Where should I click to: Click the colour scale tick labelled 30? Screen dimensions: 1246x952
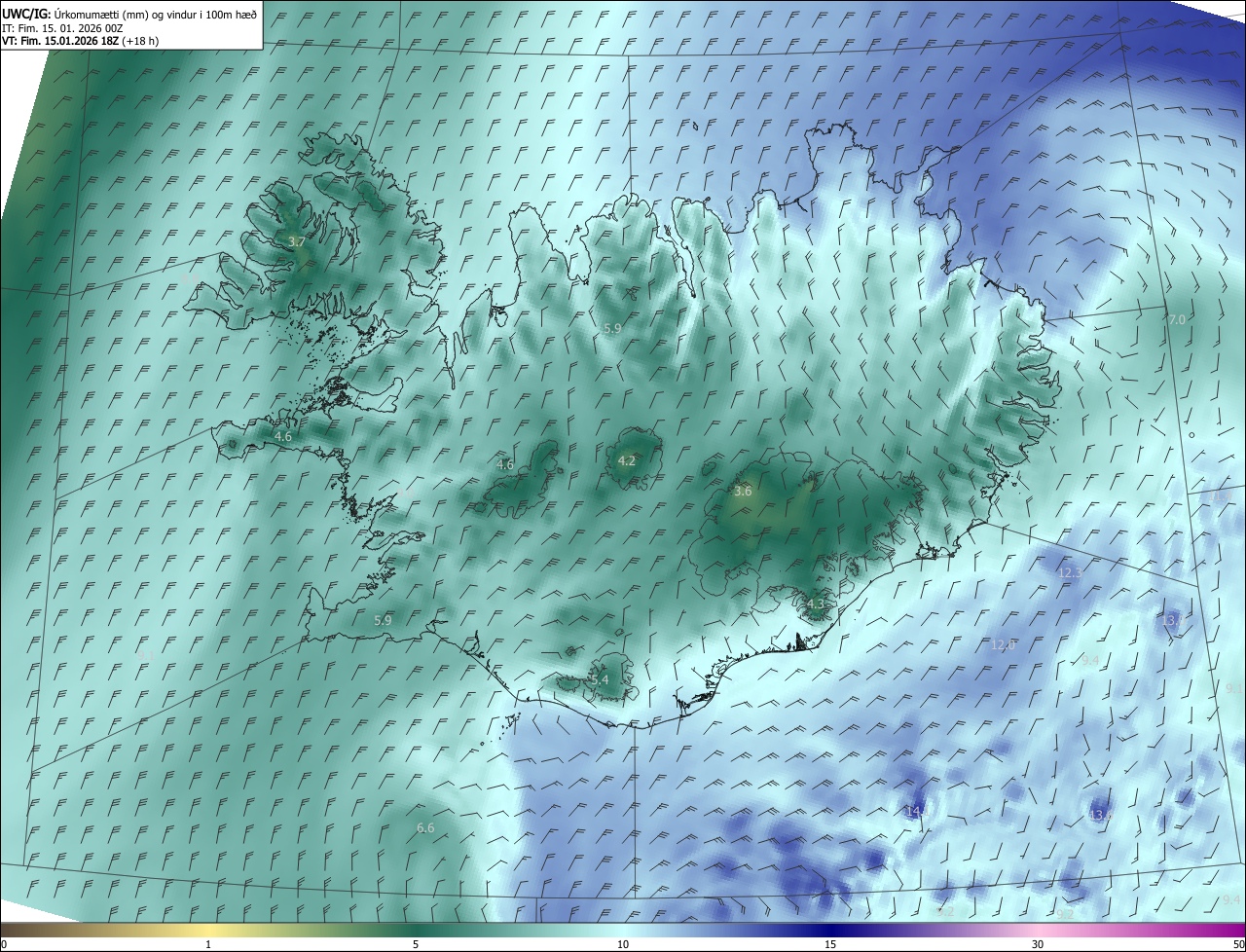pos(1038,944)
